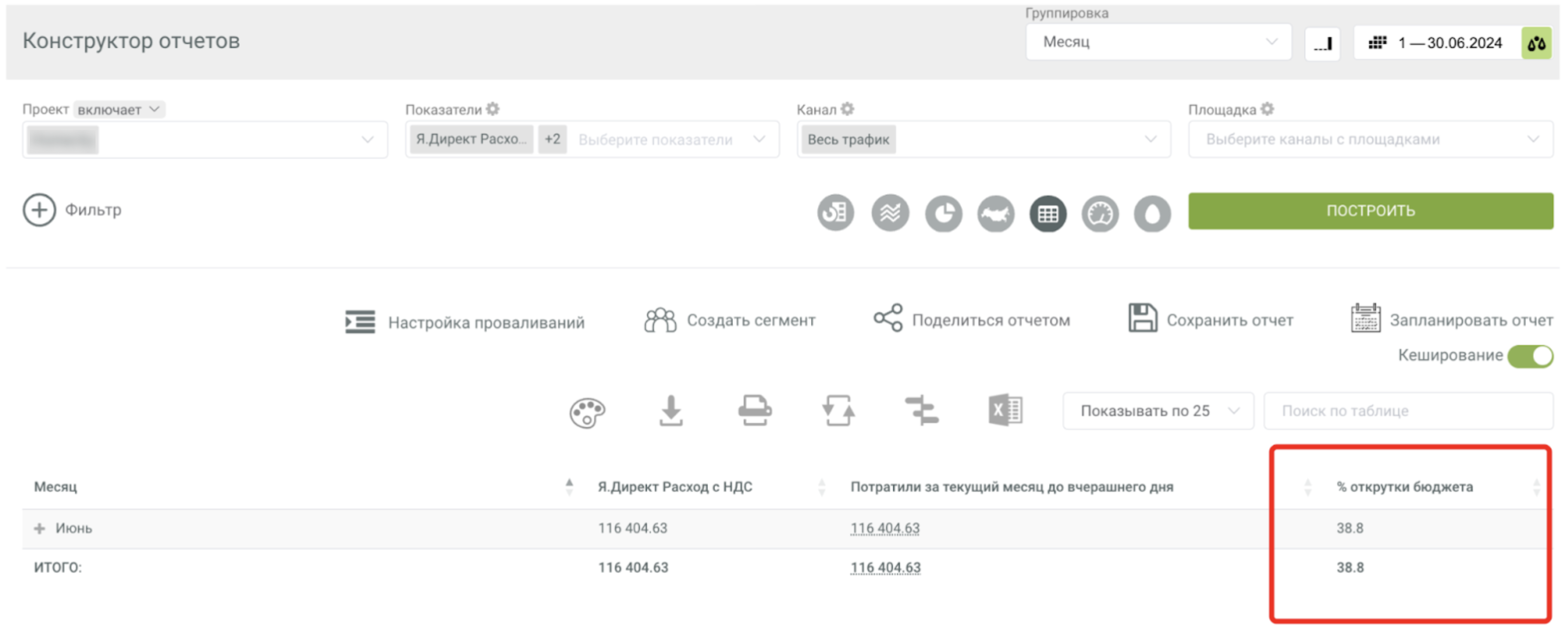Open the Канал Весь трафик dropdown
This screenshot has height=636, width=1568.
pos(983,139)
